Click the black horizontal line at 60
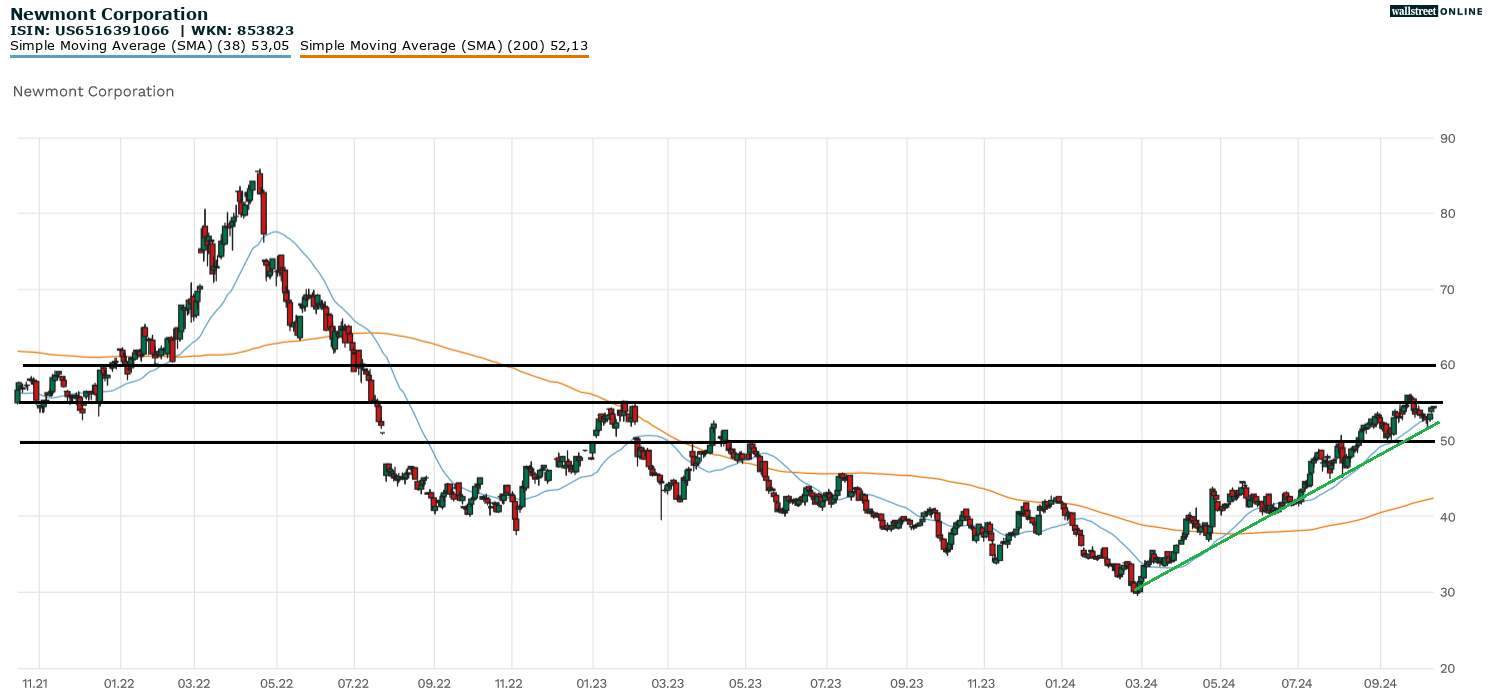1490x689 pixels. click(800, 365)
